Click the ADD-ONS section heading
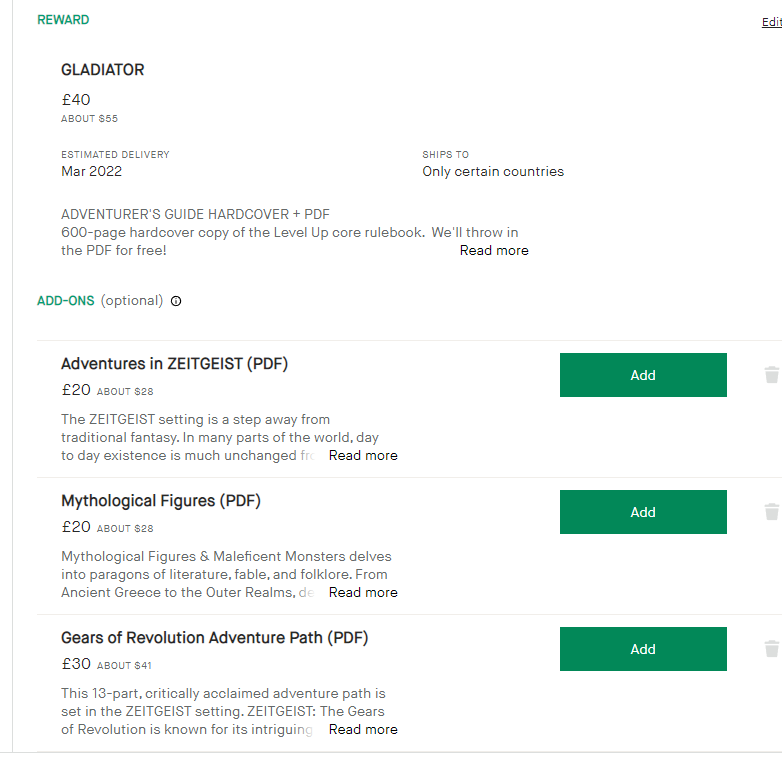This screenshot has height=757, width=782. (66, 301)
